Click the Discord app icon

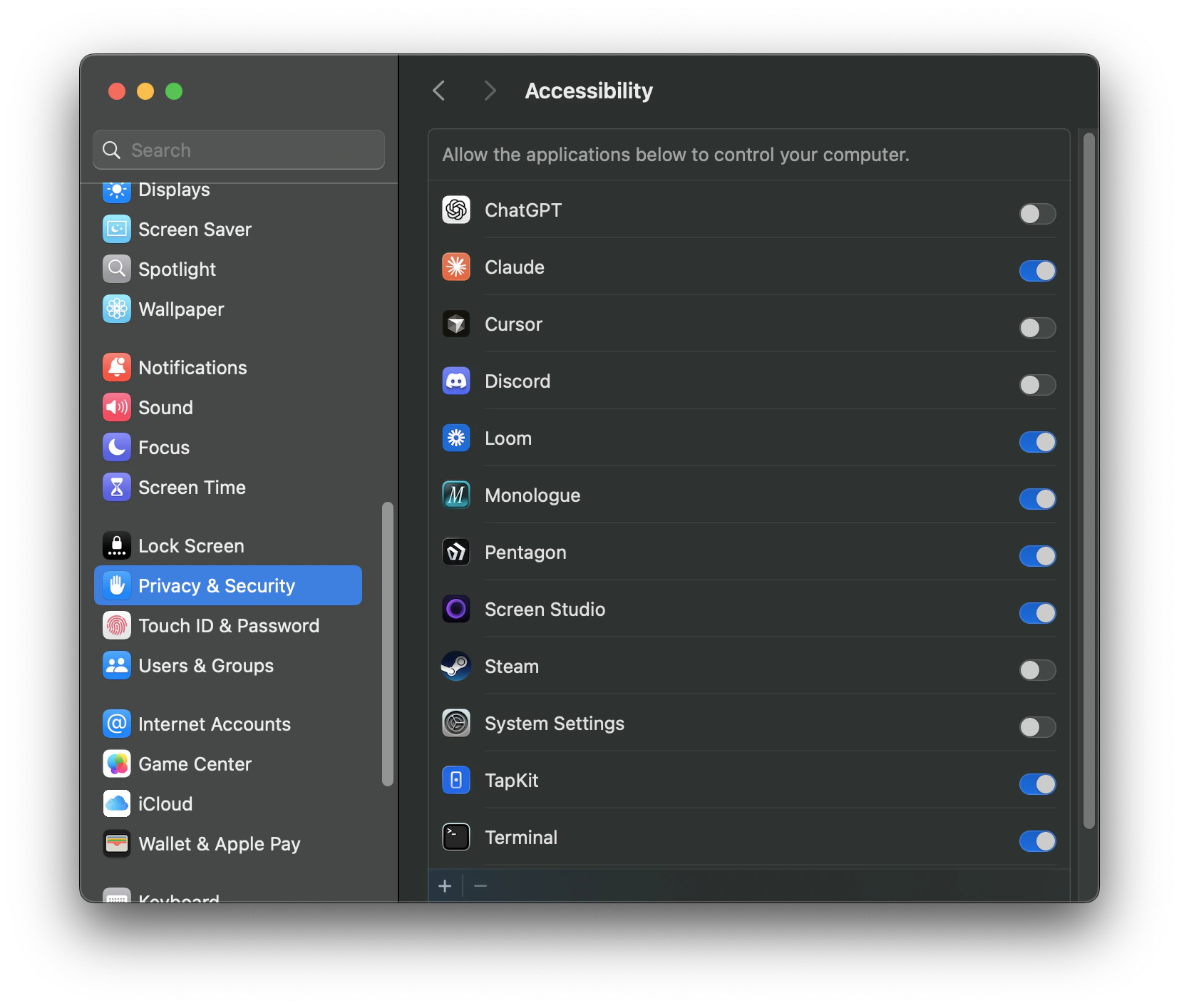pyautogui.click(x=456, y=381)
